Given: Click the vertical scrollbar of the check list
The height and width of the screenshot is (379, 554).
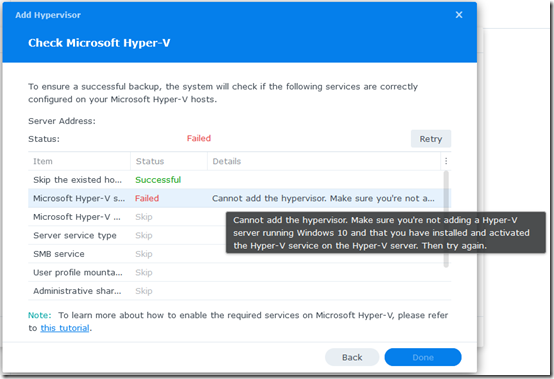Looking at the screenshot, I should [447, 219].
